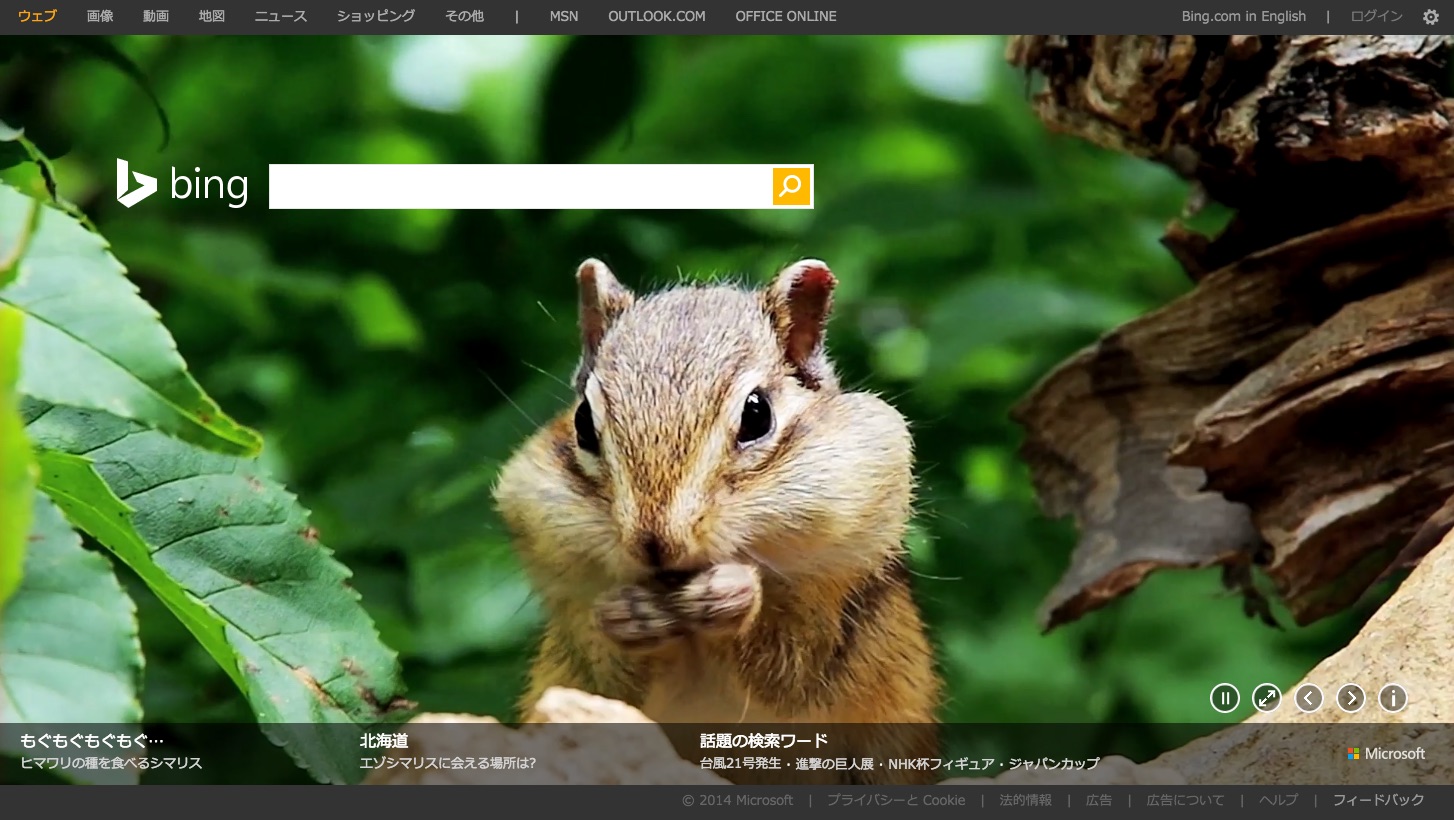This screenshot has height=820, width=1454.
Task: Focus the Bing search text box
Action: (x=520, y=186)
